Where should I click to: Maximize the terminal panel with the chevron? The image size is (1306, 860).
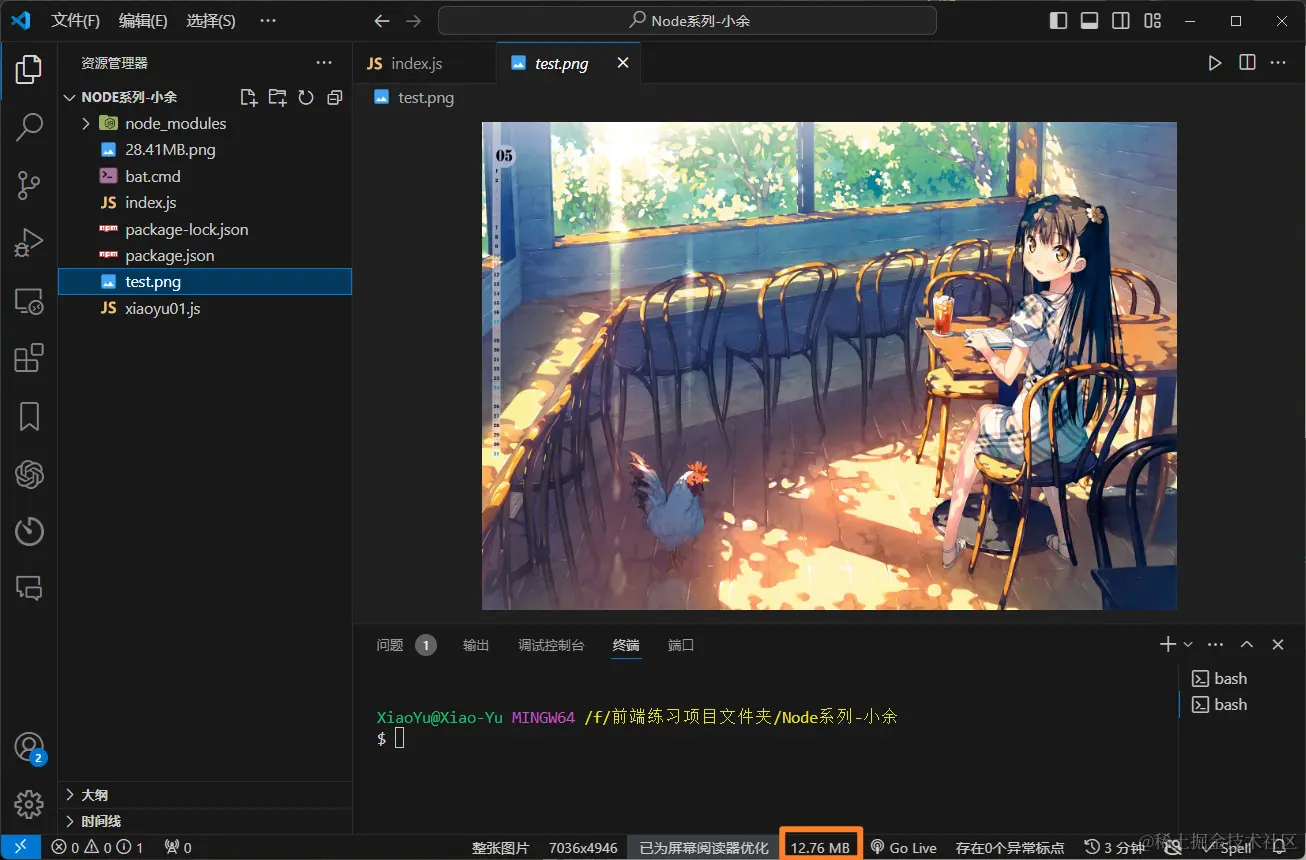1247,645
